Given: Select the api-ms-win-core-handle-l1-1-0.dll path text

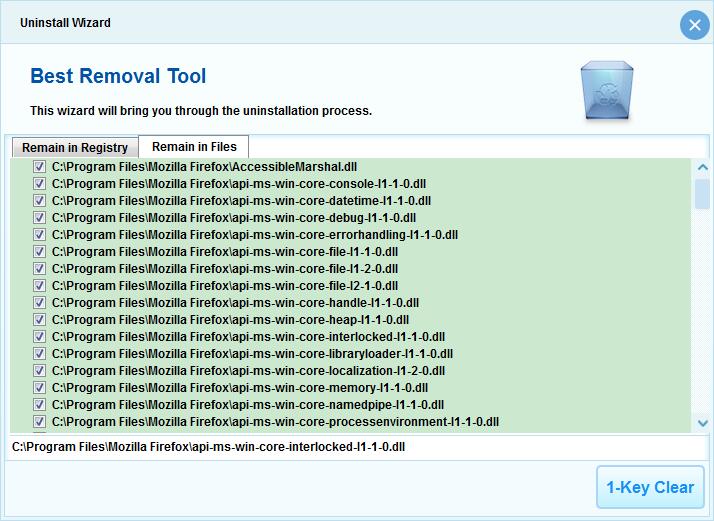Looking at the screenshot, I should pyautogui.click(x=235, y=303).
